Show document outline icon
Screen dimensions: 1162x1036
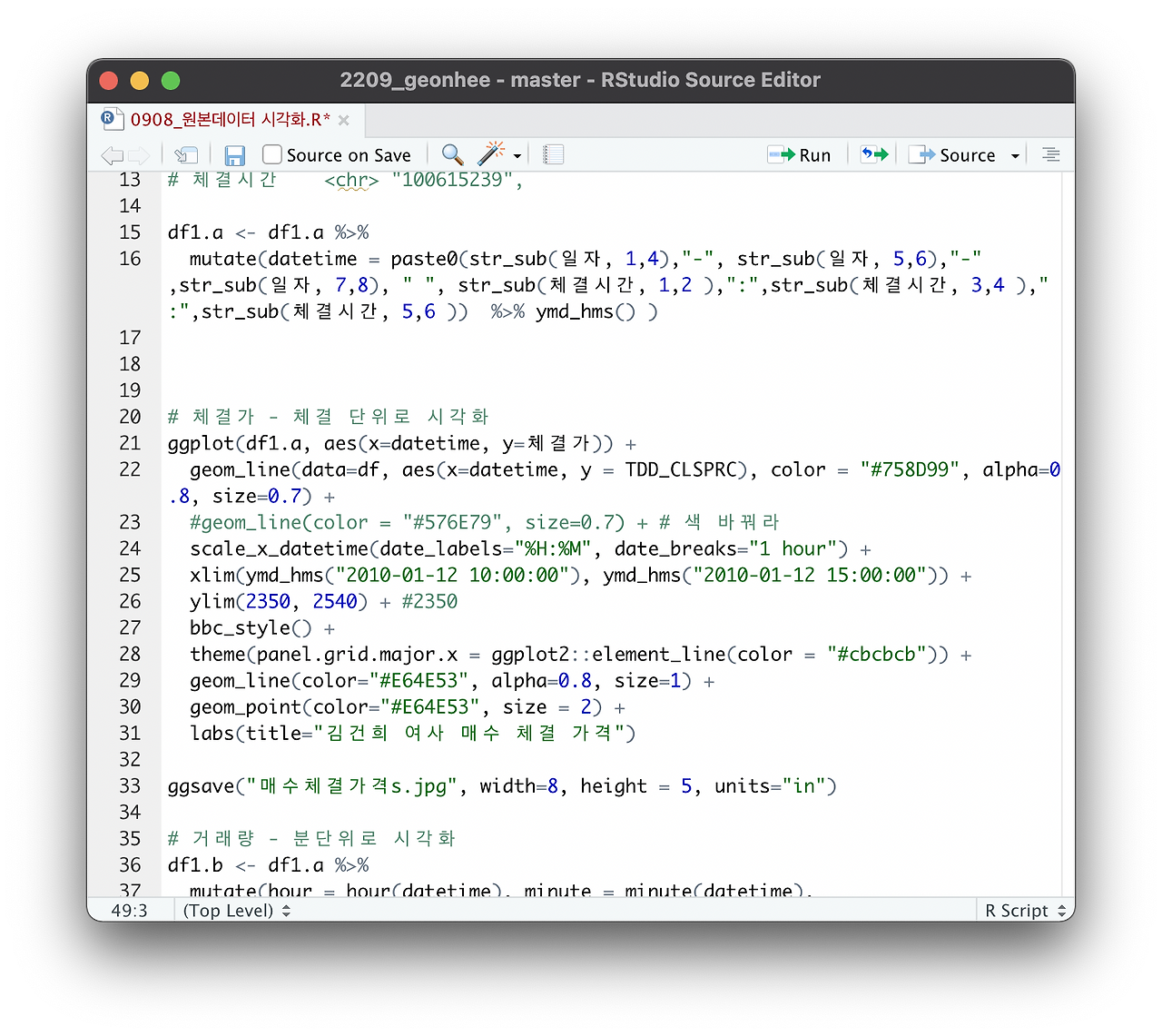[1050, 154]
